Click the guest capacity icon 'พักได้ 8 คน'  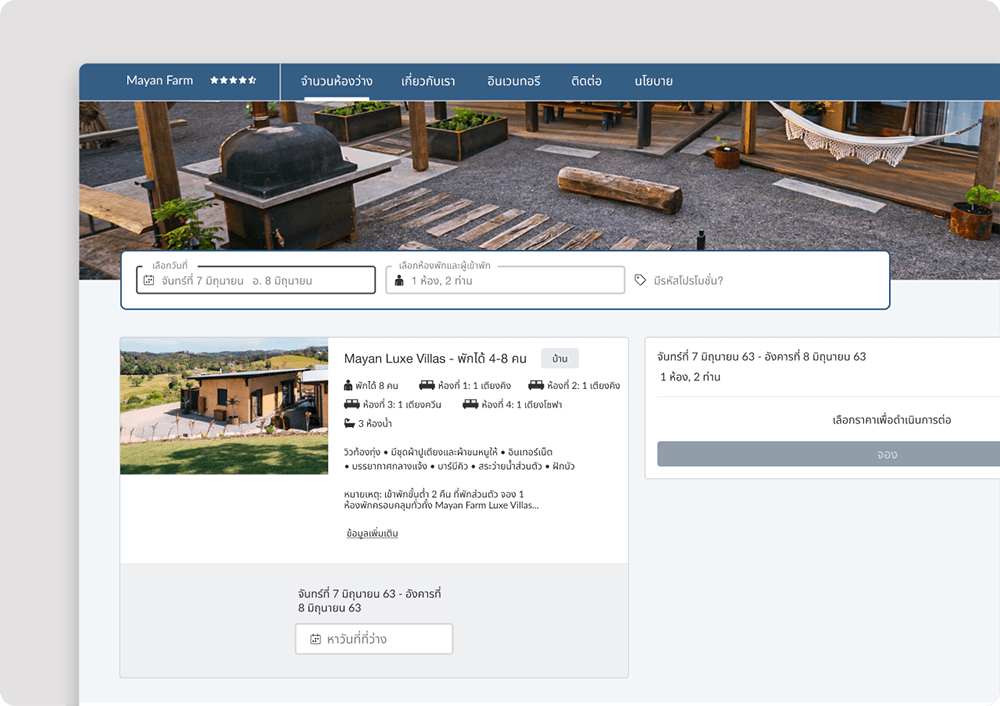pos(348,385)
